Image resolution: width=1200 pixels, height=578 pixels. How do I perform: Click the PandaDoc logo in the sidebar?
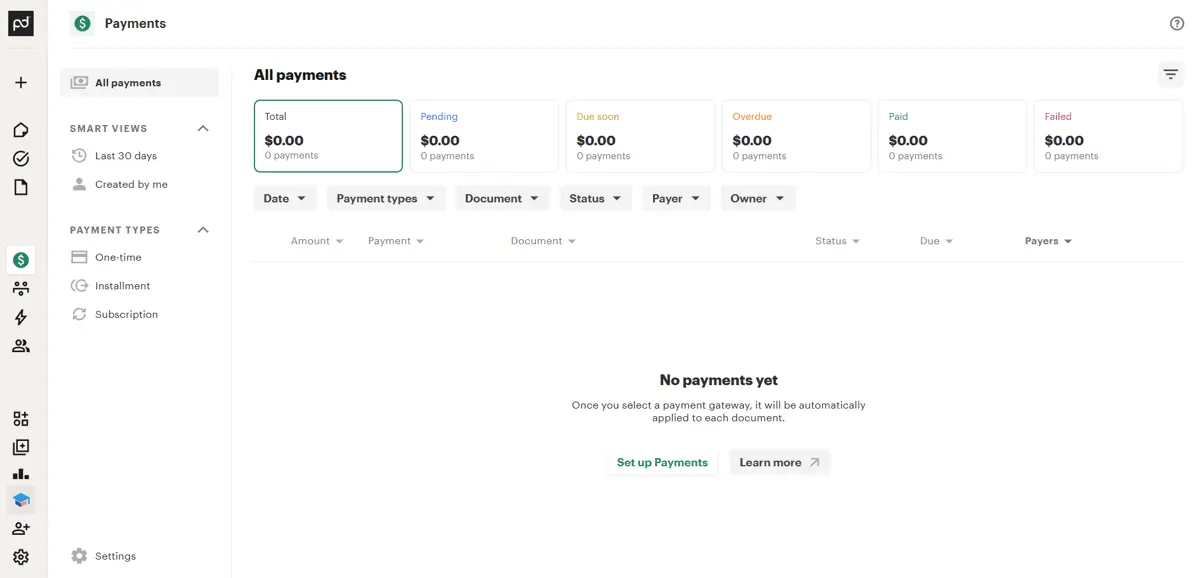[21, 23]
